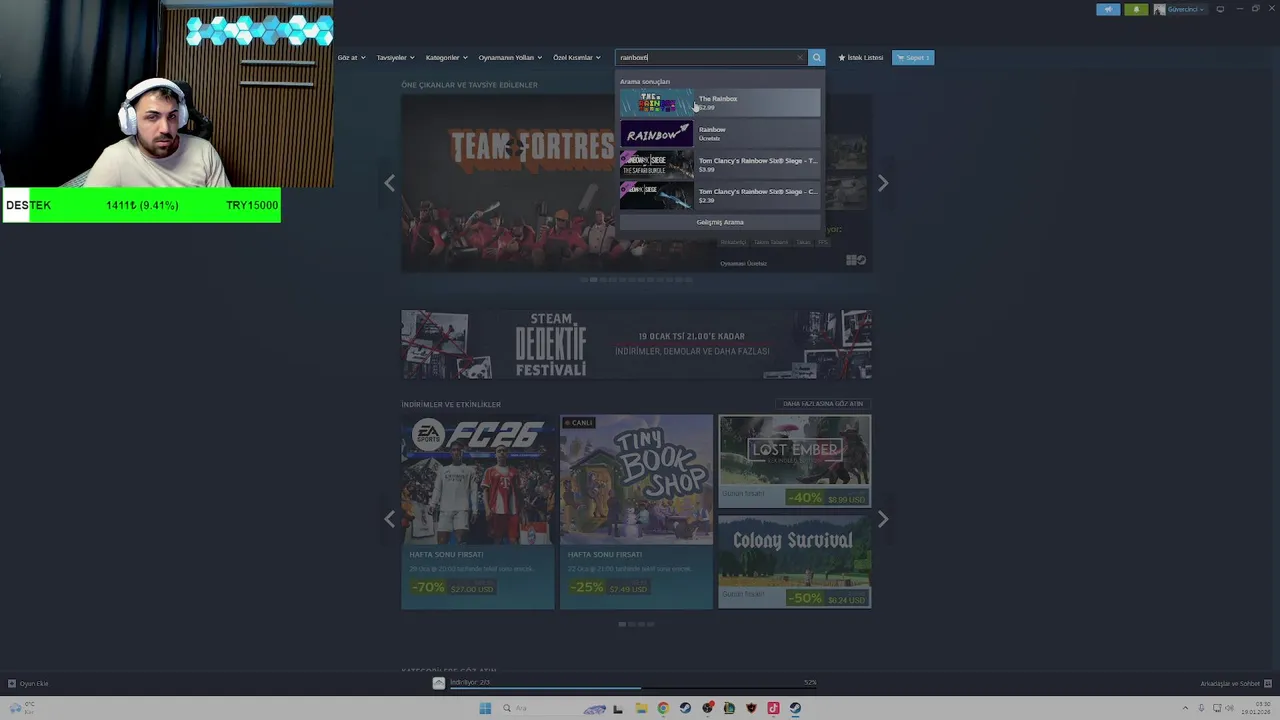Show next deals with the right arrow
Screen dimensions: 1280x720
[x=882, y=519]
